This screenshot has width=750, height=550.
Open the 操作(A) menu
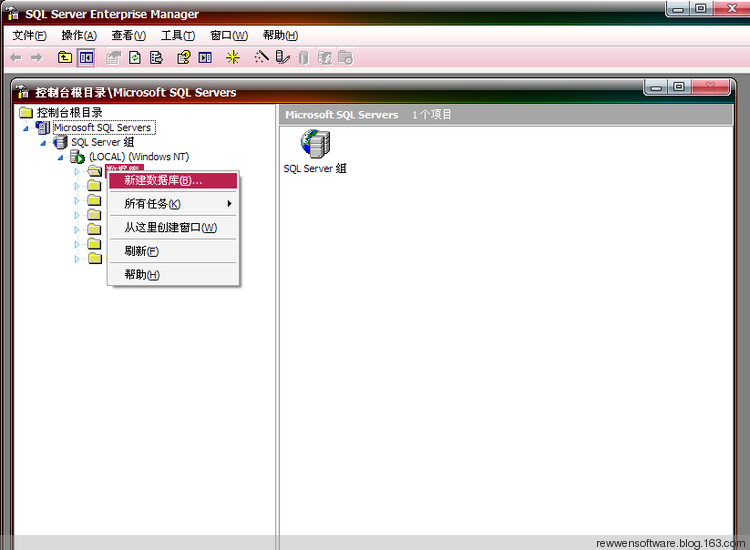(x=79, y=35)
